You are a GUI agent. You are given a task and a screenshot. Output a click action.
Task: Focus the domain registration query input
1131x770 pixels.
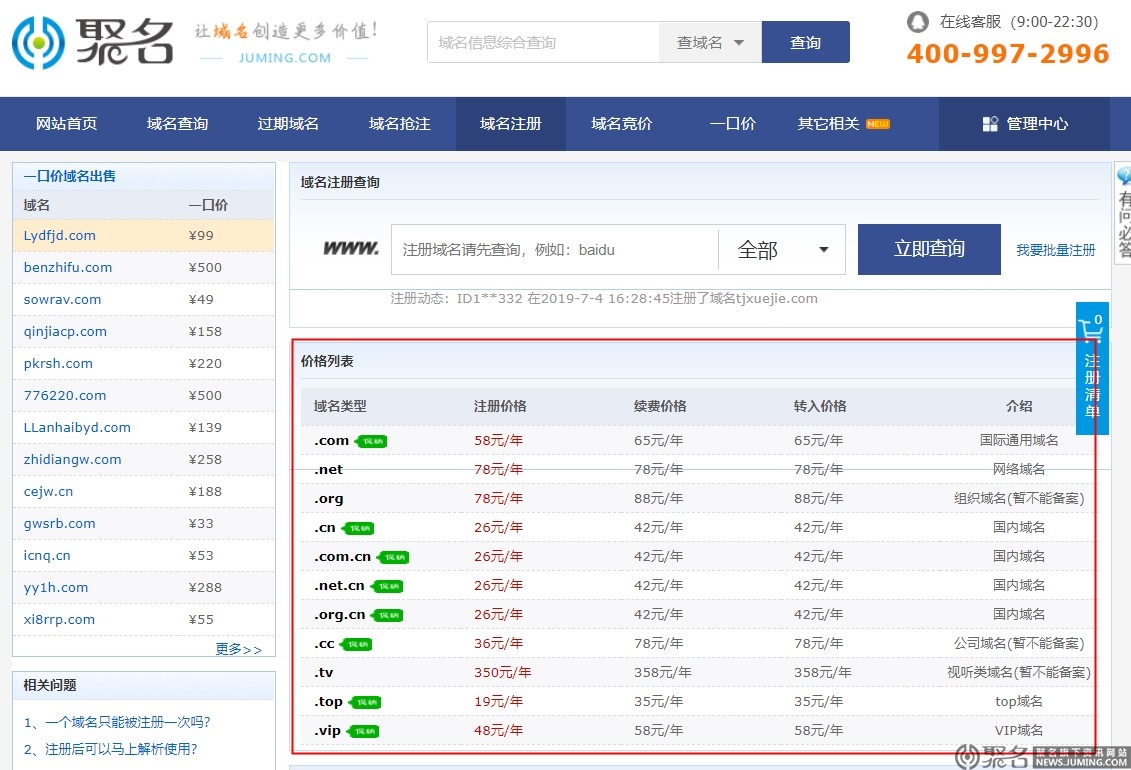pyautogui.click(x=555, y=249)
